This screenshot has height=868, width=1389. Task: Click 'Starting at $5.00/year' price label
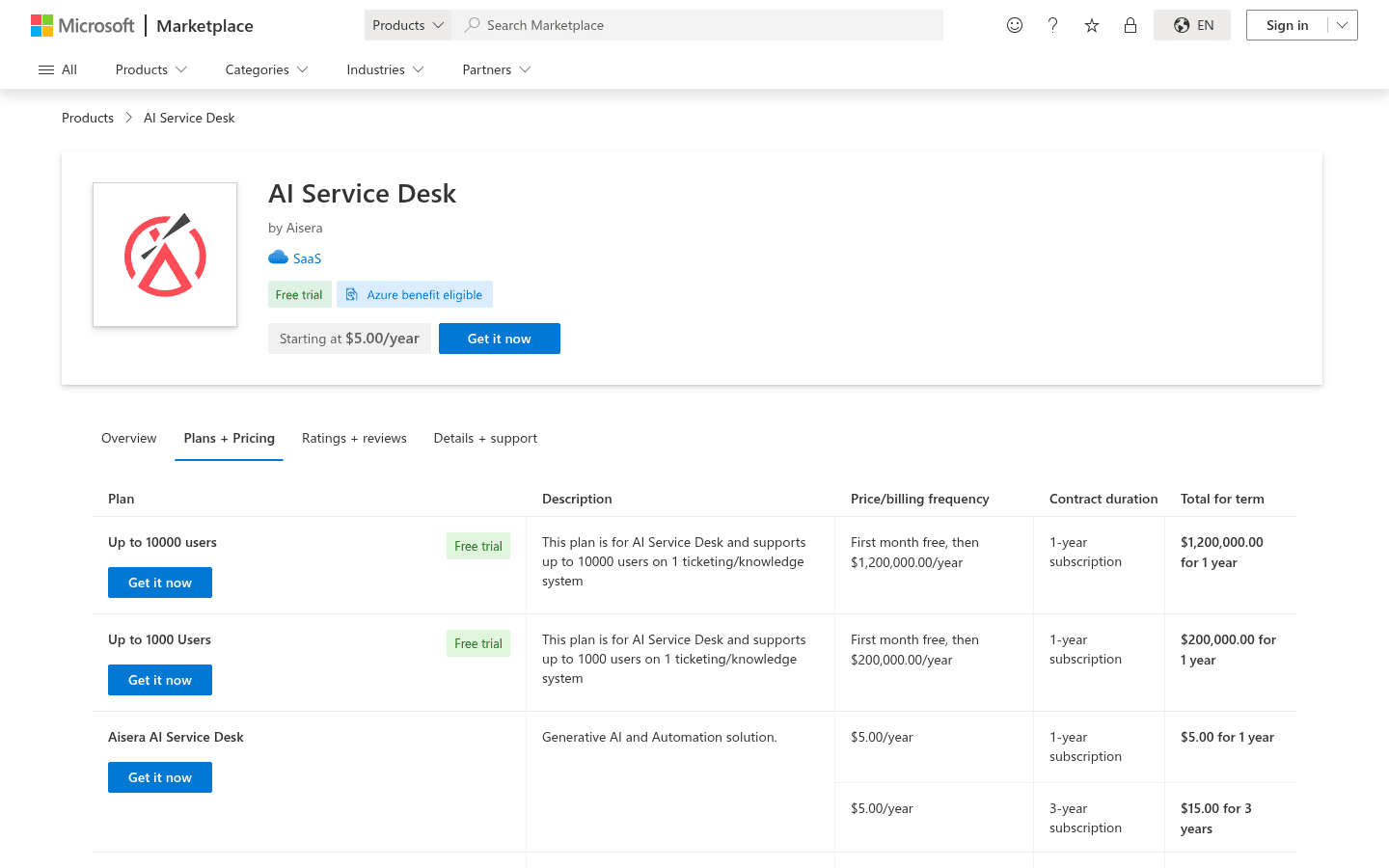[349, 339]
